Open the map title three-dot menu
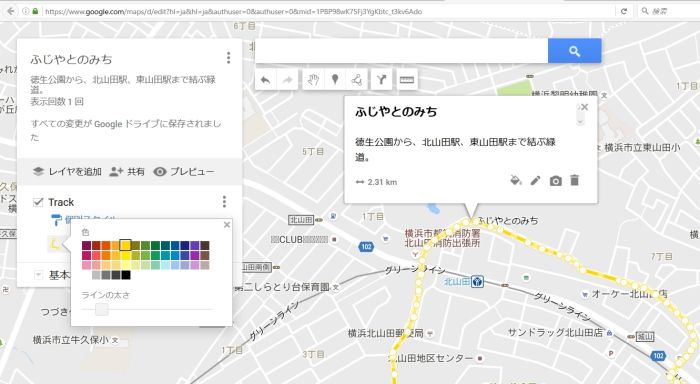Image resolution: width=700 pixels, height=384 pixels. pyautogui.click(x=229, y=58)
